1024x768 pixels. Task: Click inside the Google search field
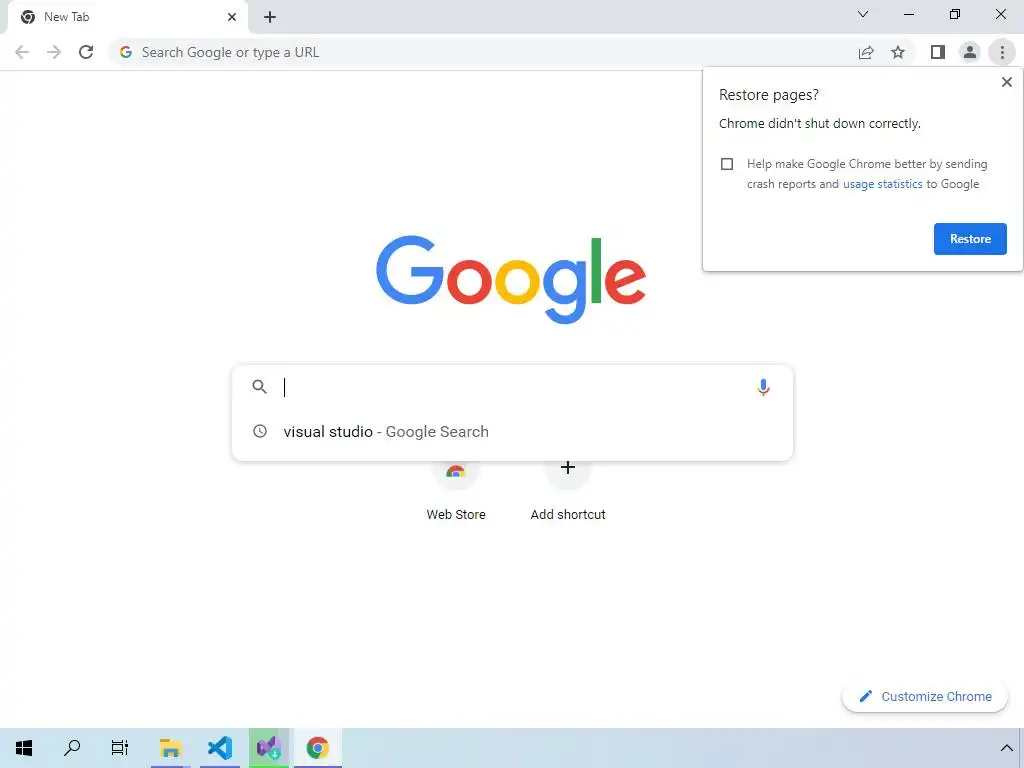pyautogui.click(x=513, y=387)
